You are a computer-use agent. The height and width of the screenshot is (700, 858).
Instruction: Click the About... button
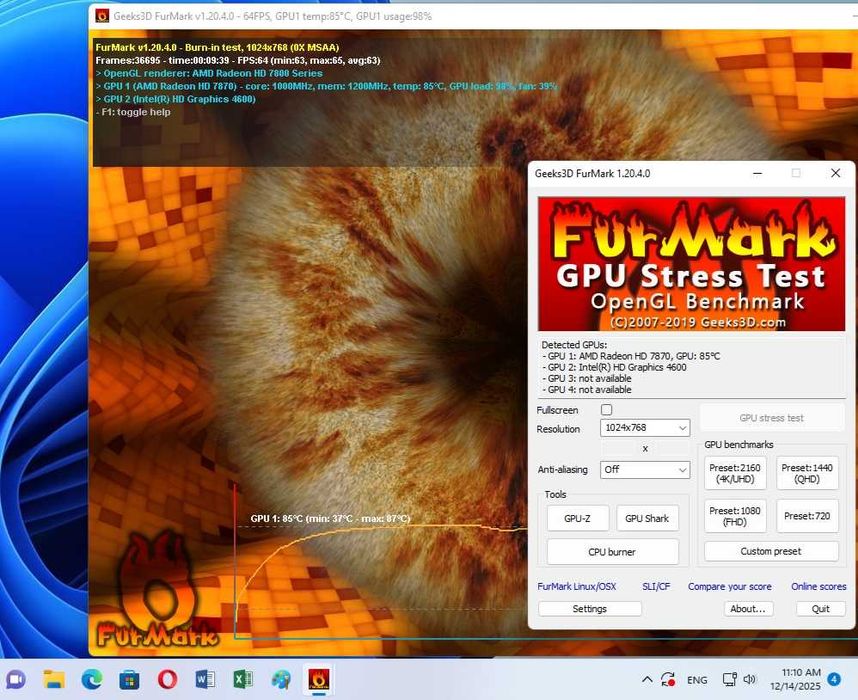748,609
